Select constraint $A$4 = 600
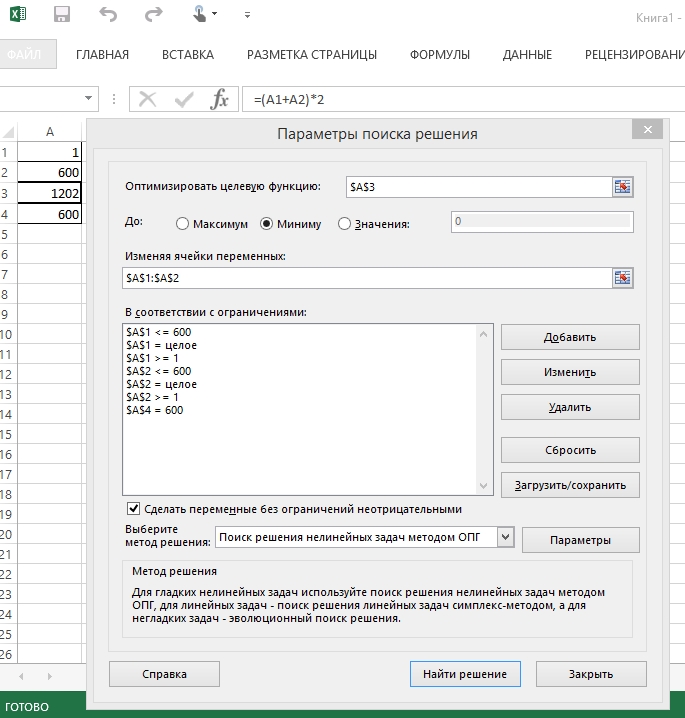Screen dimensions: 685x718 (x=155, y=410)
